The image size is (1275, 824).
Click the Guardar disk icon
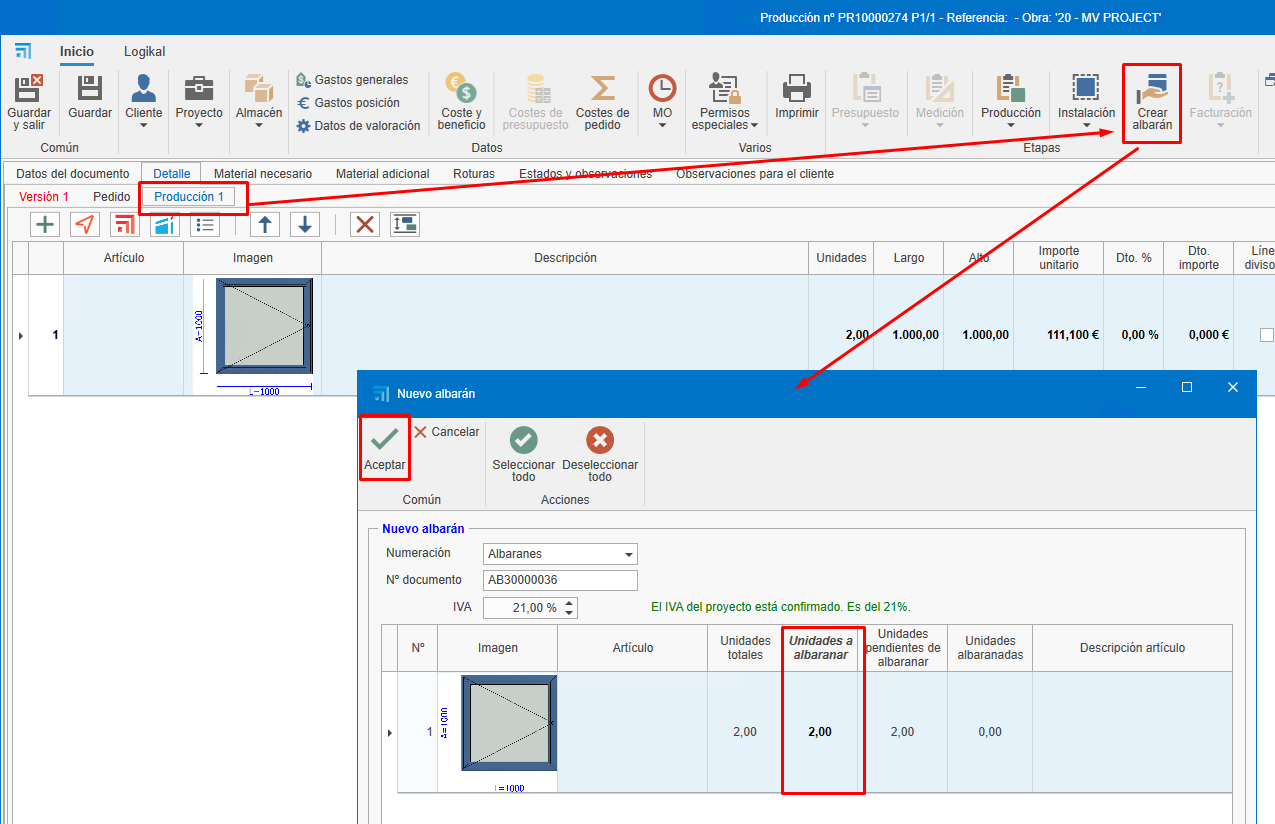tap(90, 88)
